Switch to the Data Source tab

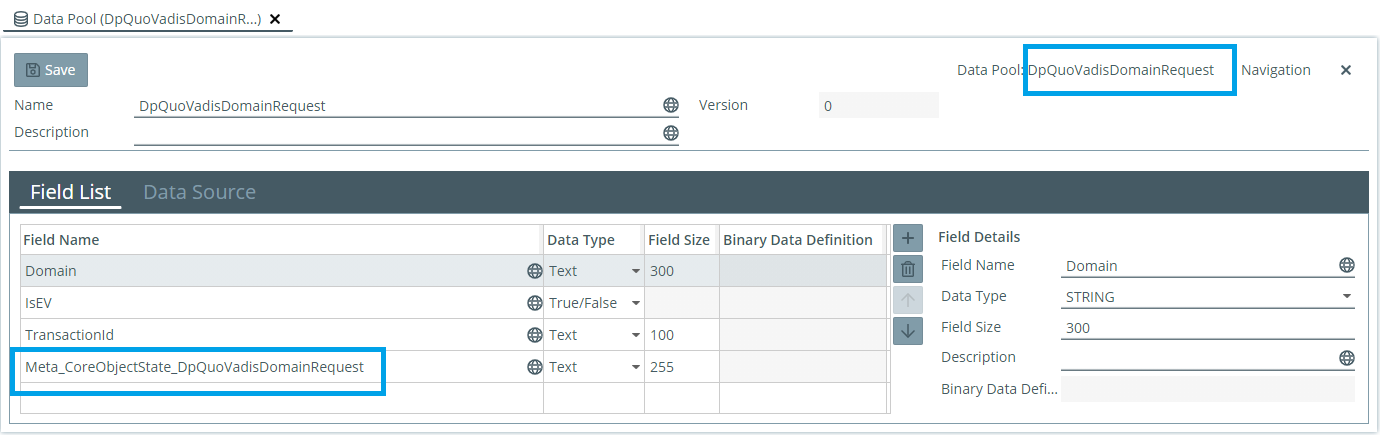199,192
